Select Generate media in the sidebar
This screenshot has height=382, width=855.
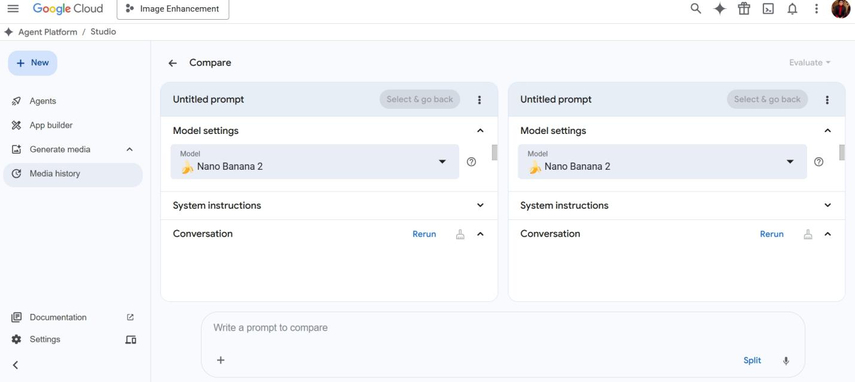pos(60,149)
